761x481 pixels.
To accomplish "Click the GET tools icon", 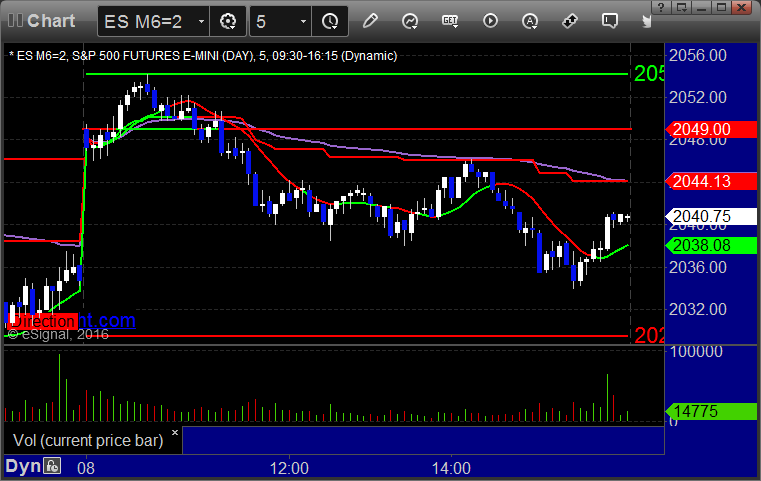I will tap(450, 21).
